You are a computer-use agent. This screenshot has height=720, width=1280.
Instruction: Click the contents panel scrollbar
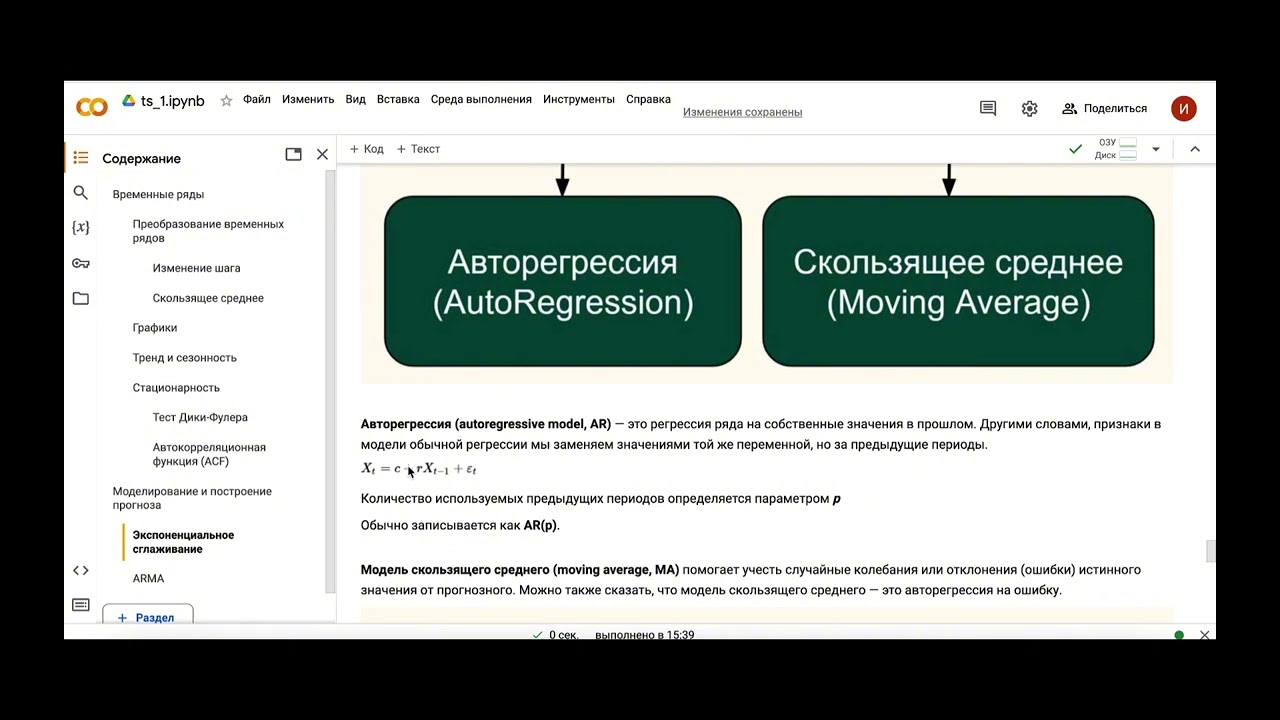tap(330, 380)
